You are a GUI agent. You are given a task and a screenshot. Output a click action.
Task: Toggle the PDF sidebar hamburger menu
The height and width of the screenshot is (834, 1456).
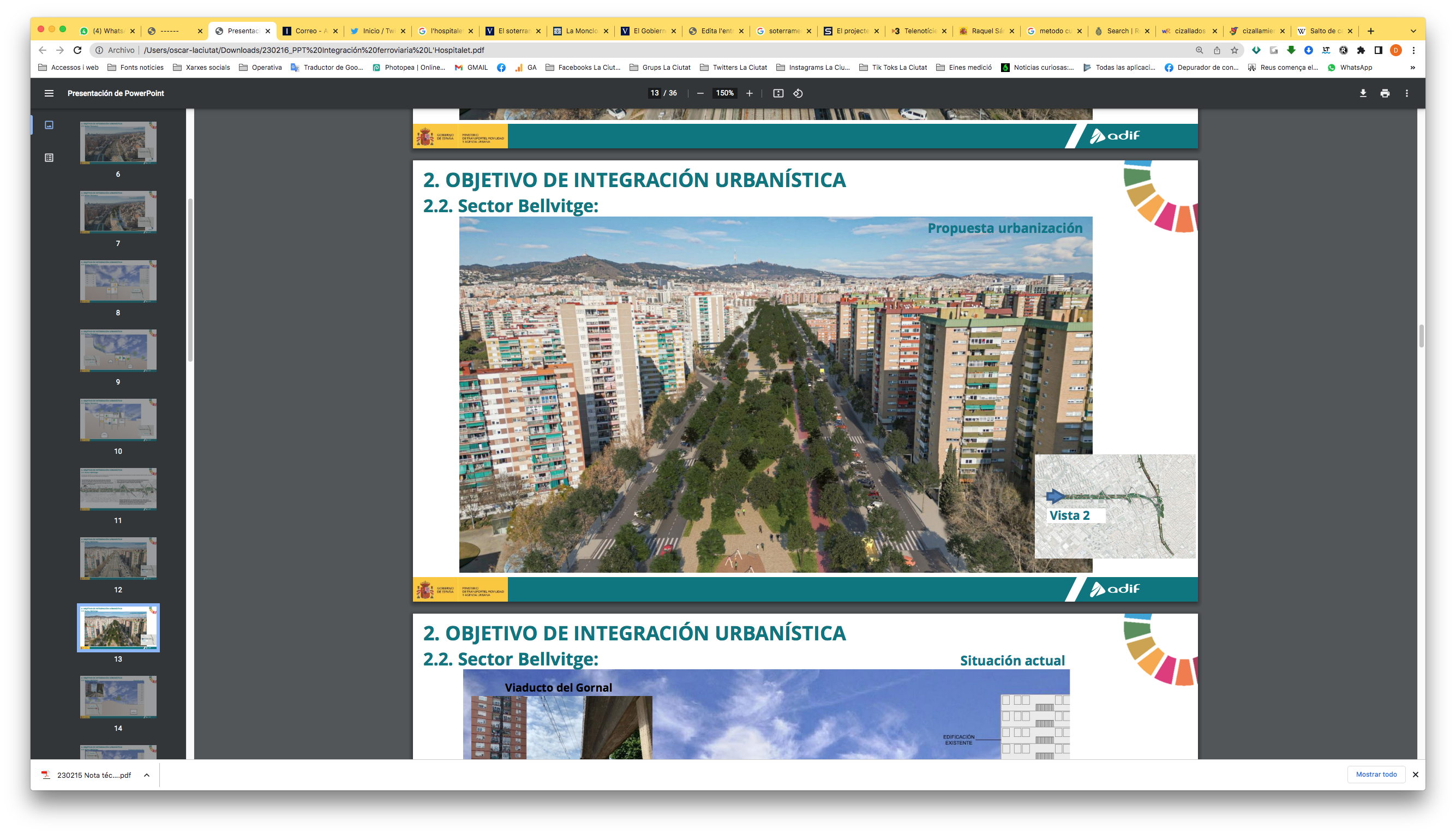click(49, 93)
